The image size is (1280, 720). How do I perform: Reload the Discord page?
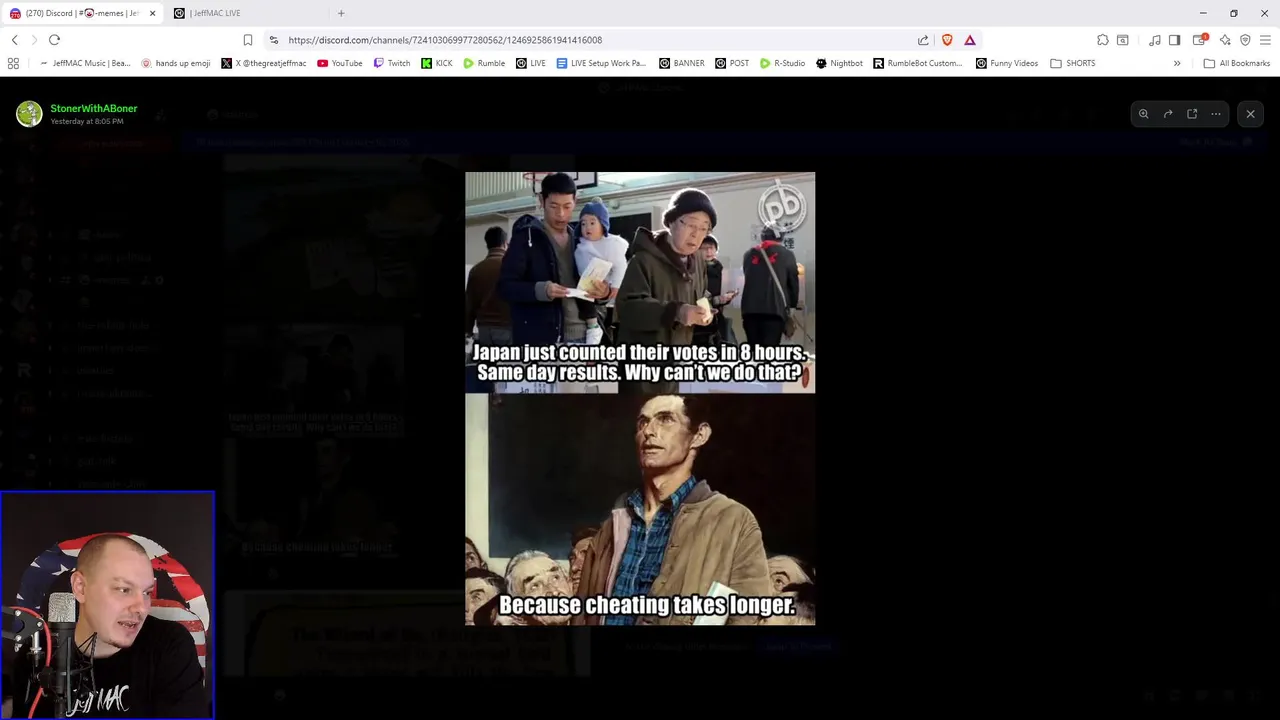tap(54, 40)
